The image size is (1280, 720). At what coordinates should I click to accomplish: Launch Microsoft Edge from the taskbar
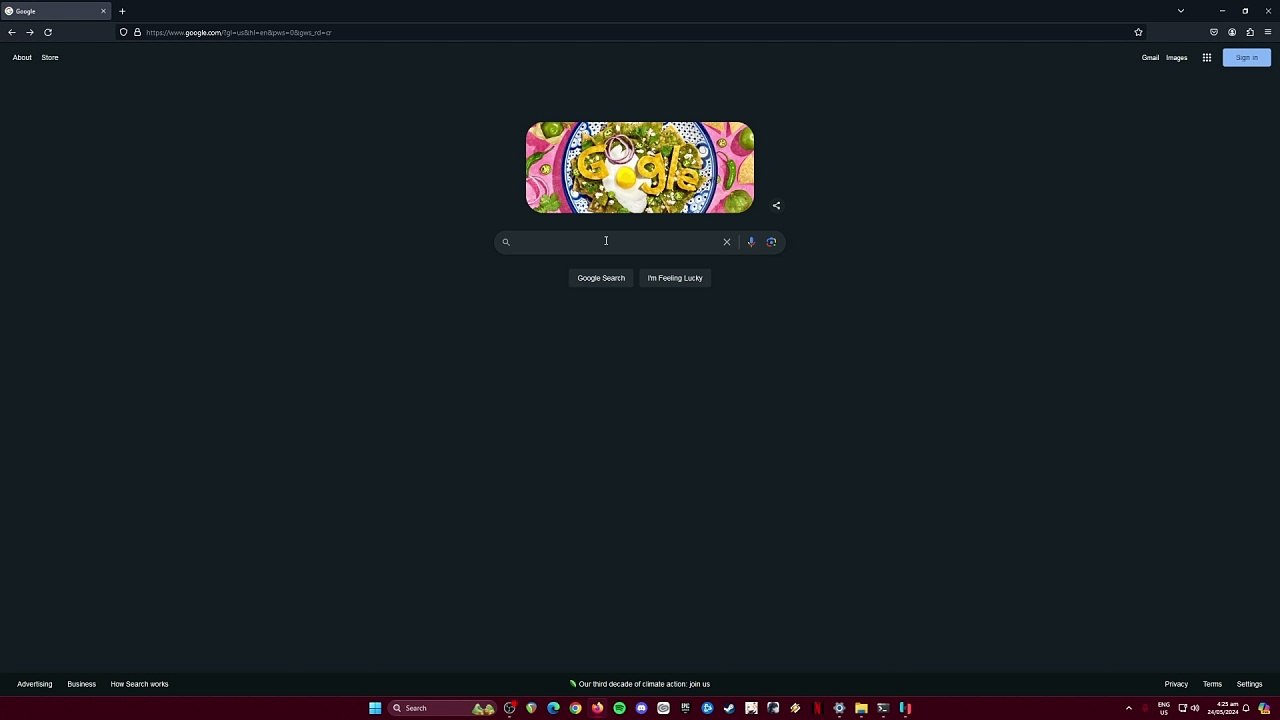click(x=553, y=708)
